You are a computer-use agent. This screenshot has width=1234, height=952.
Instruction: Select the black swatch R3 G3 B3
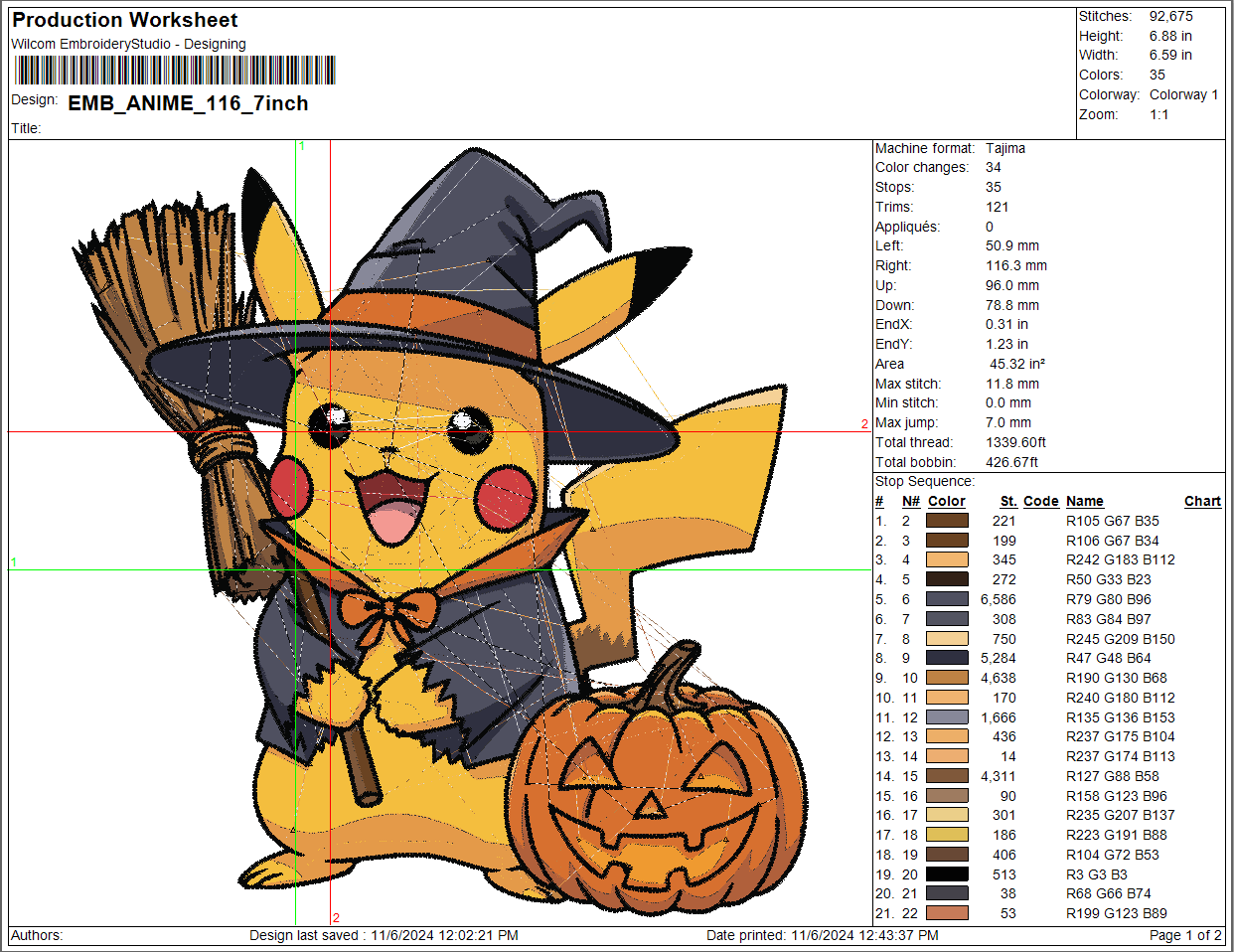click(947, 874)
